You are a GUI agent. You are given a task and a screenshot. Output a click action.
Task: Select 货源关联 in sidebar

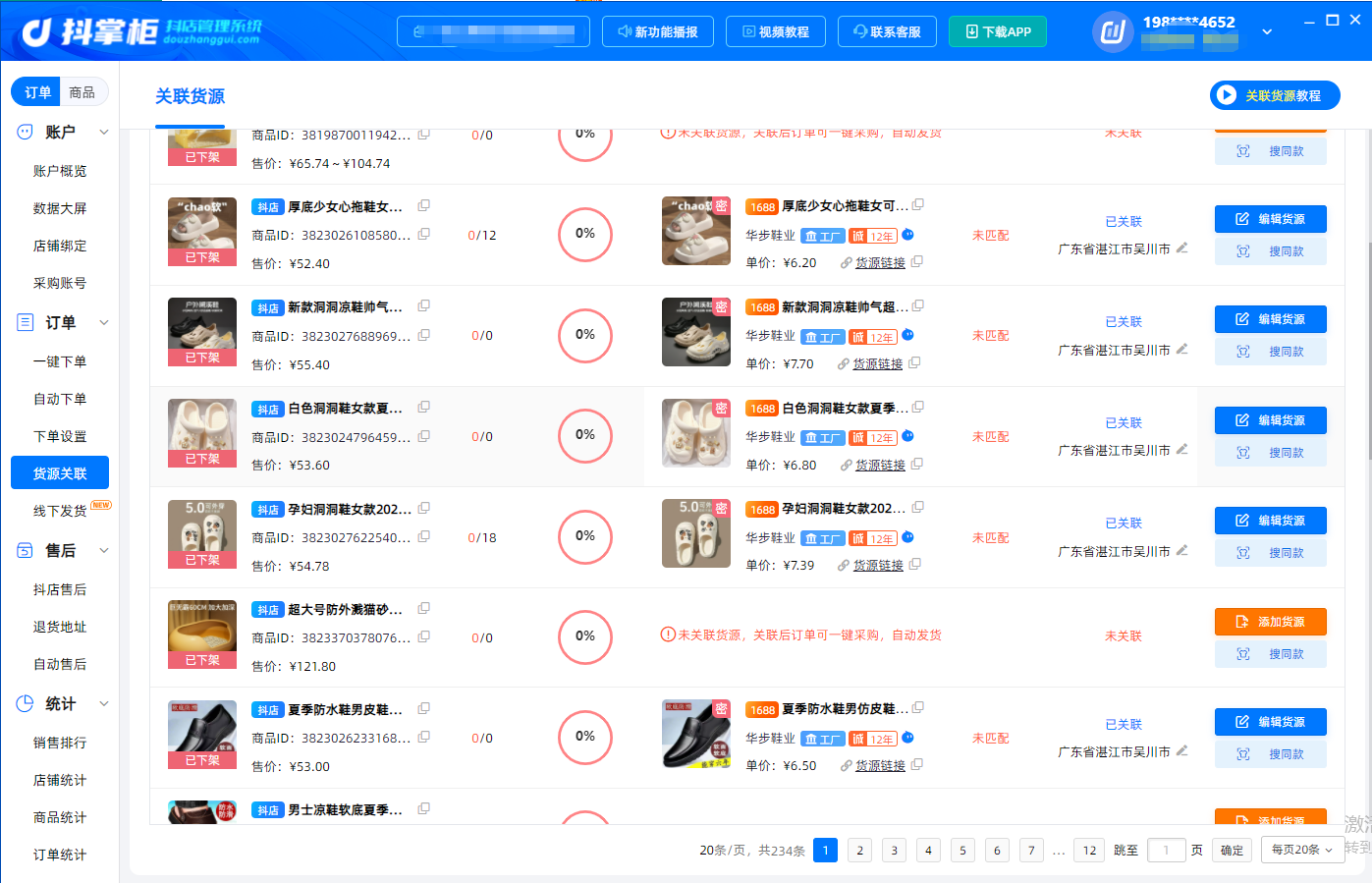[60, 473]
